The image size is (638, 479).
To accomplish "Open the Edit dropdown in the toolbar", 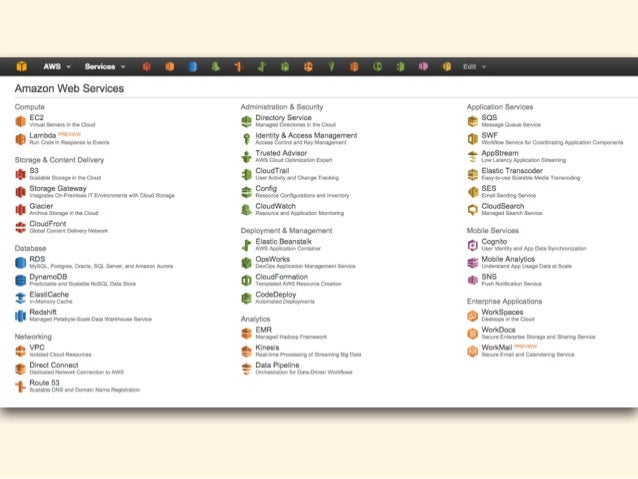I will [x=474, y=66].
